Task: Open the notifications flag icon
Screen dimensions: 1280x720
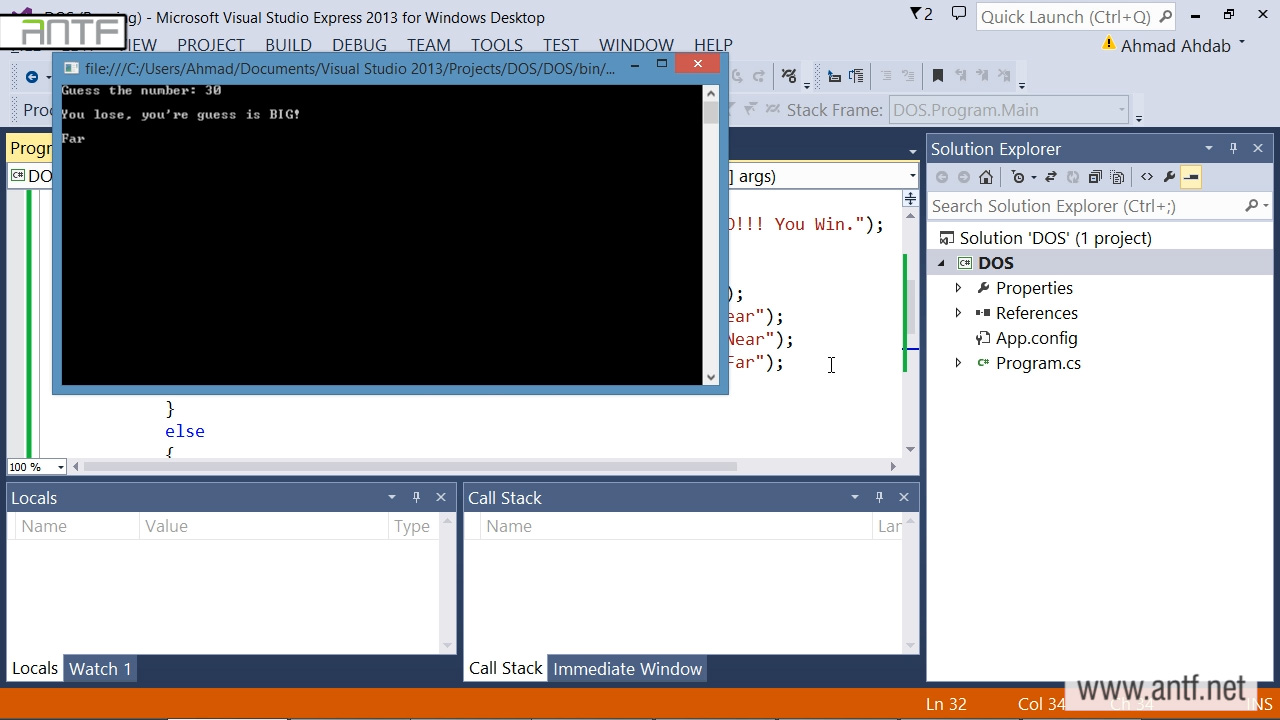Action: [920, 14]
